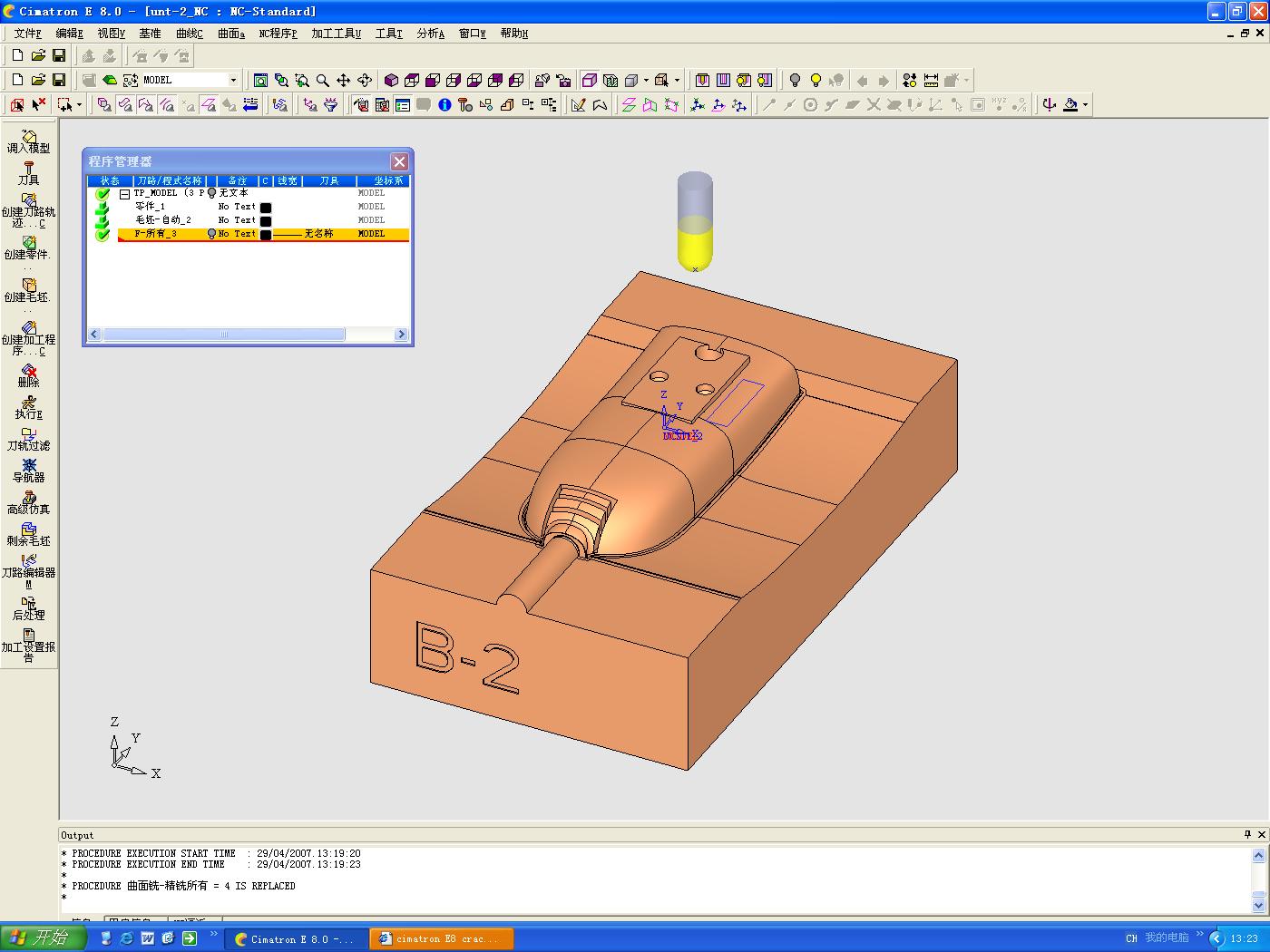This screenshot has width=1270, height=952.
Task: Open the NC程序 menu
Action: pyautogui.click(x=278, y=34)
